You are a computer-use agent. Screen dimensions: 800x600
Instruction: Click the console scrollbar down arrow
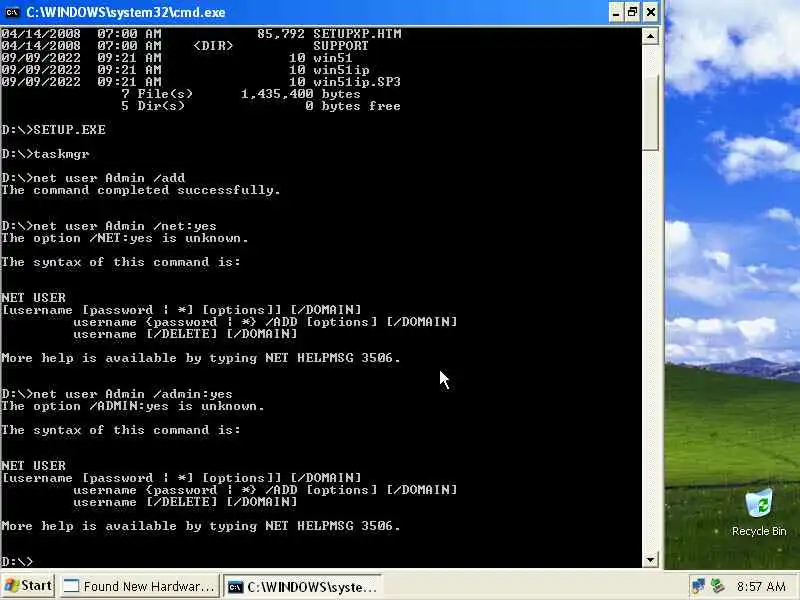(650, 560)
